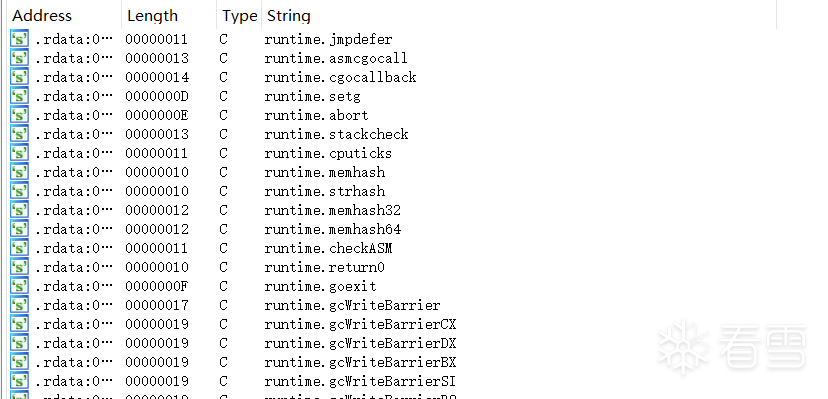
Task: Click the string icon beside runtime.abort
Action: click(20, 115)
